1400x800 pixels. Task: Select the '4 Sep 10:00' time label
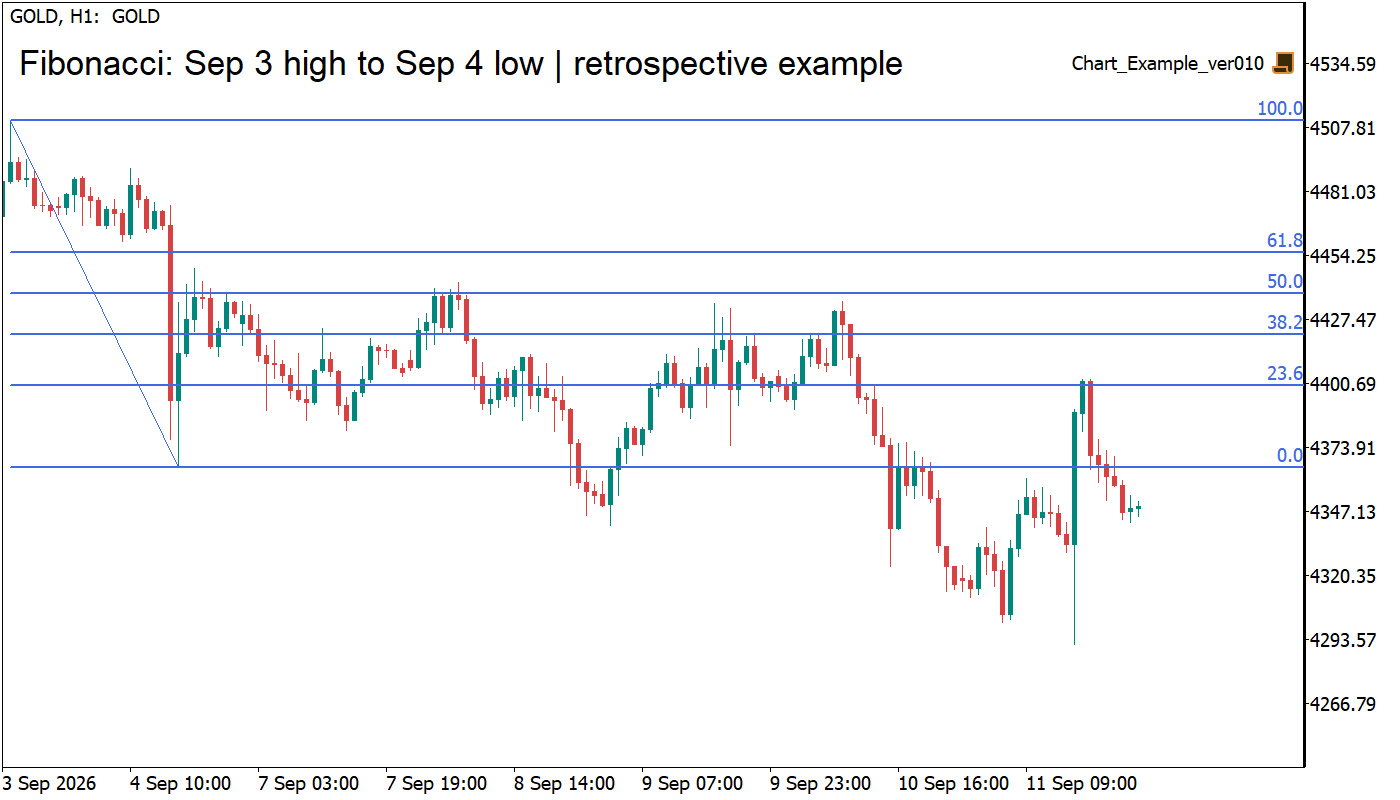(180, 783)
